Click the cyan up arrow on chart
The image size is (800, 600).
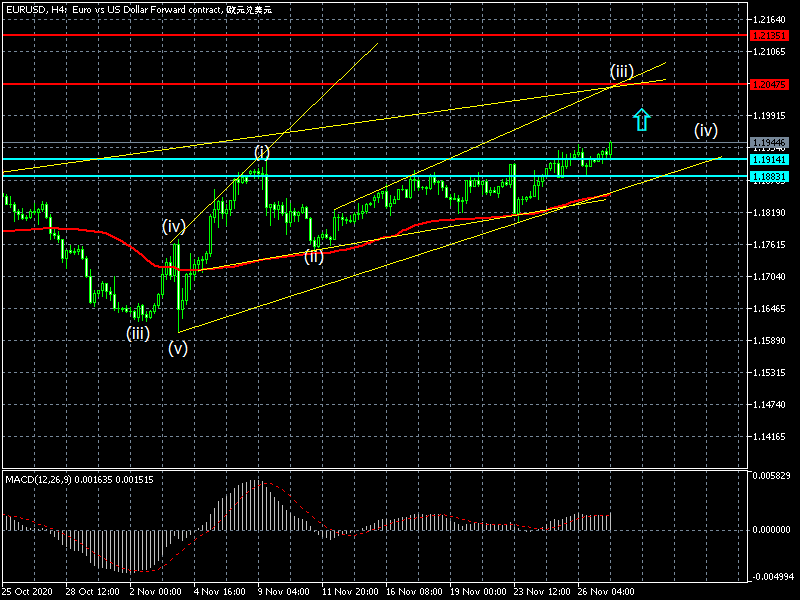point(642,119)
